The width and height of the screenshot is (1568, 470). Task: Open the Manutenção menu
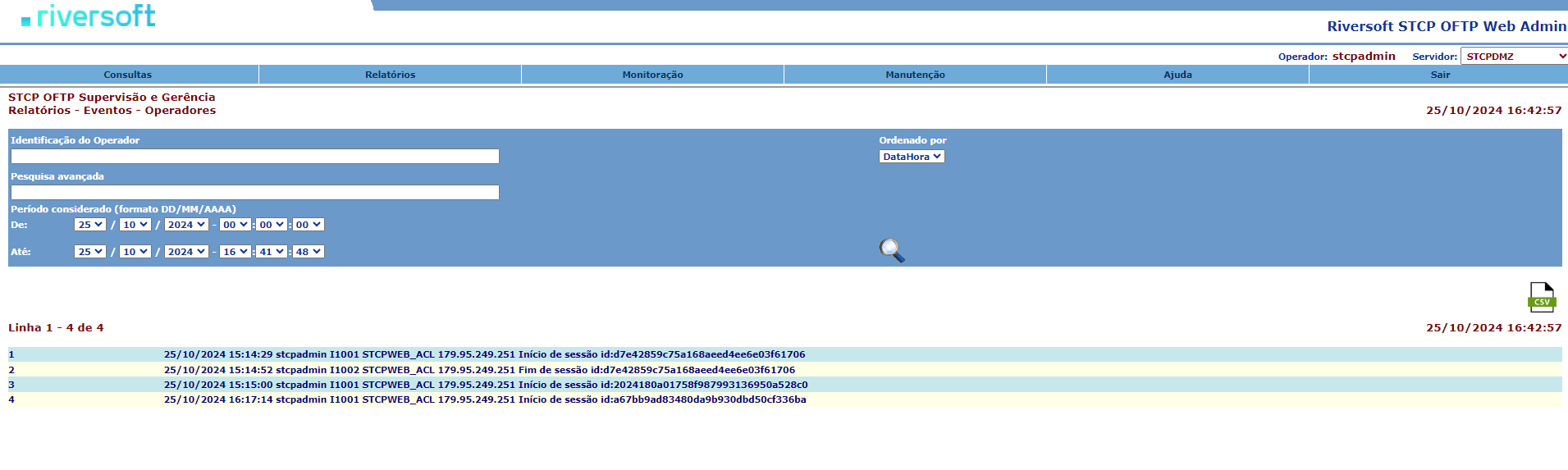pyautogui.click(x=916, y=75)
